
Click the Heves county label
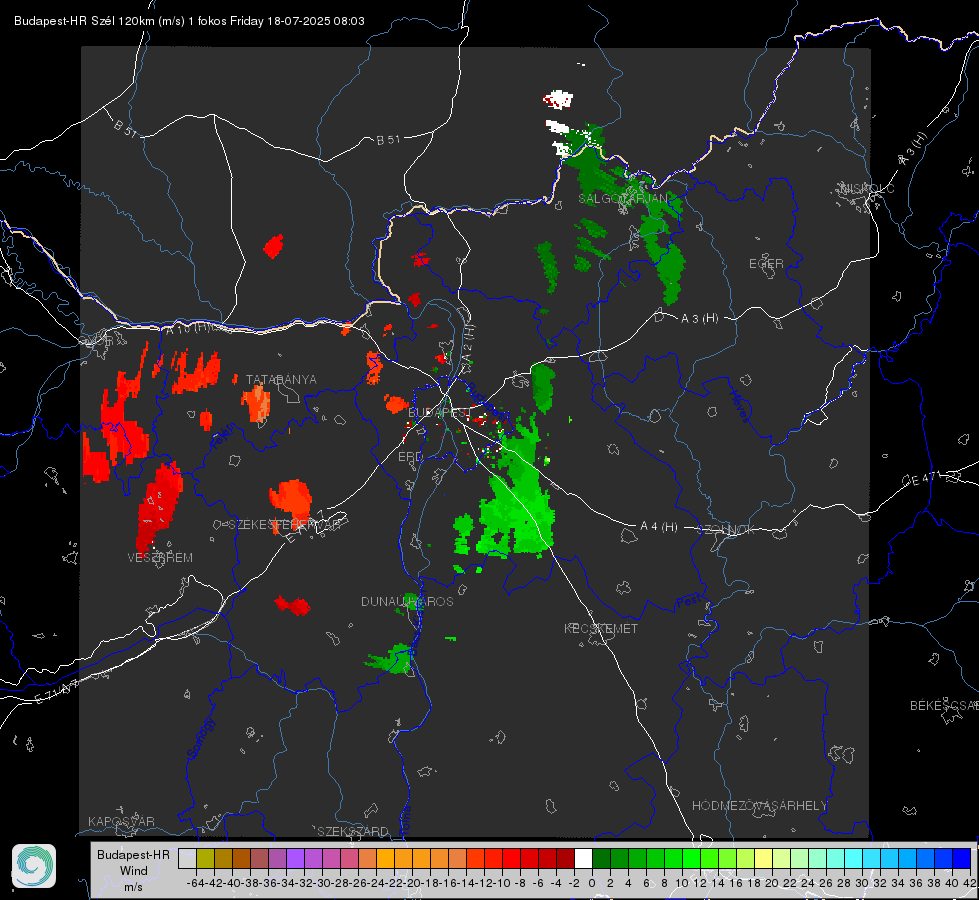740,406
